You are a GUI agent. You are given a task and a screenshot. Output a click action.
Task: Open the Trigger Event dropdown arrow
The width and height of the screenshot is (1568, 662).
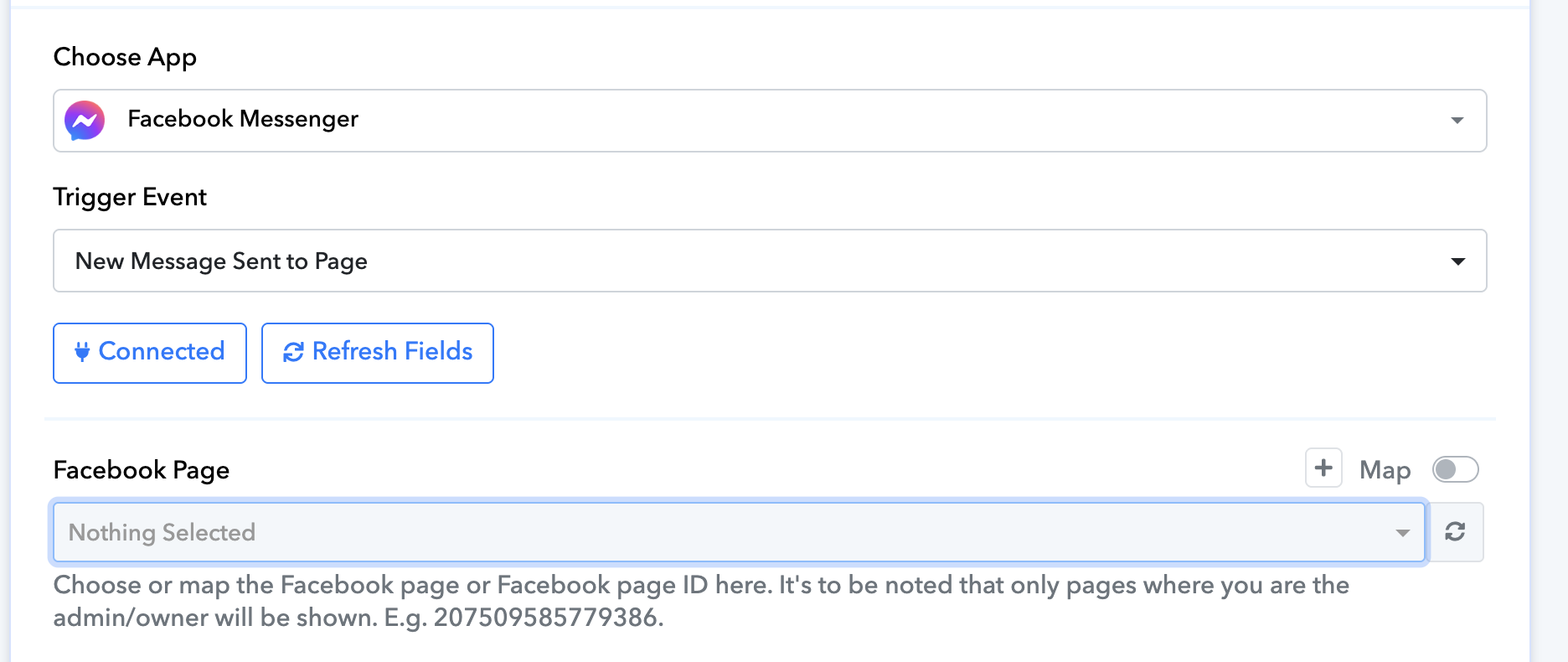[1457, 261]
